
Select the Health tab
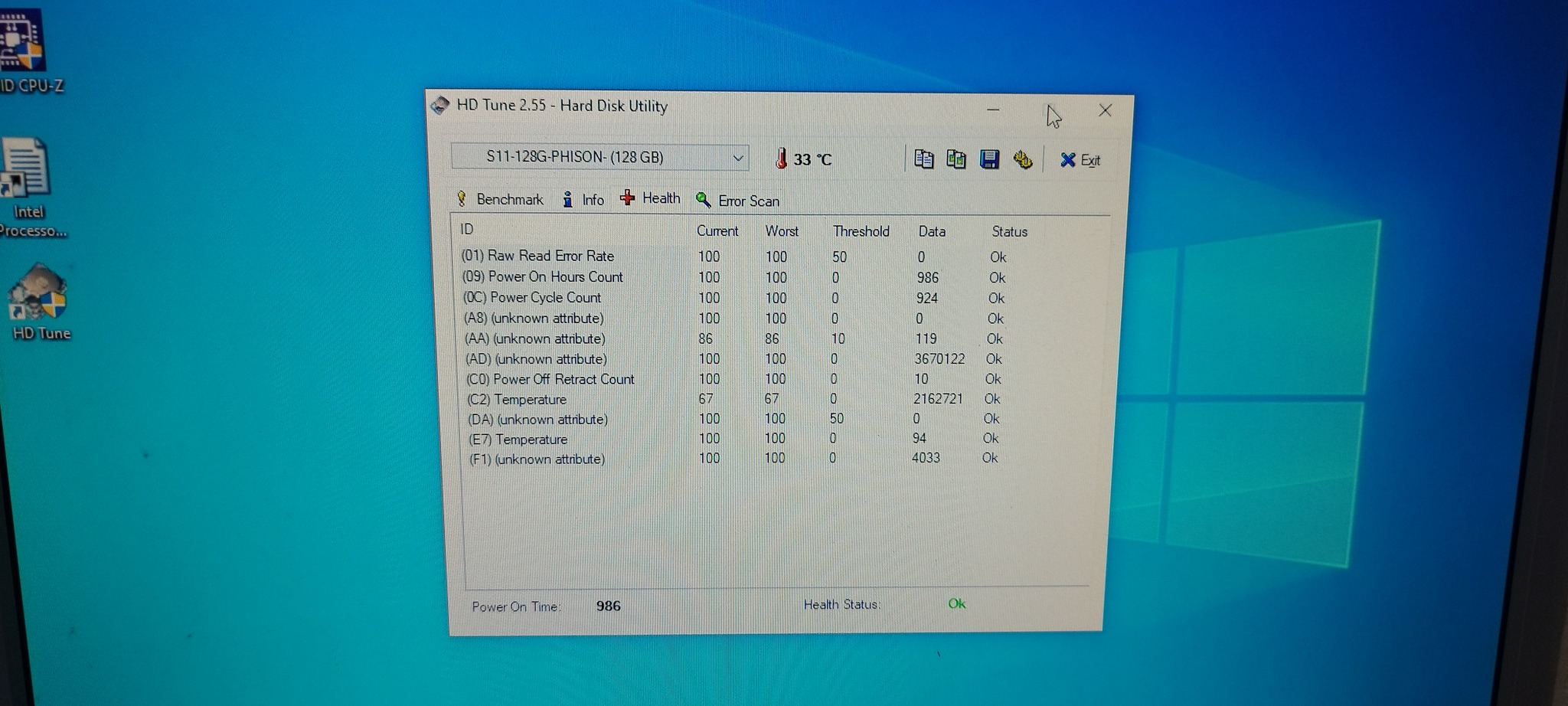pos(651,198)
